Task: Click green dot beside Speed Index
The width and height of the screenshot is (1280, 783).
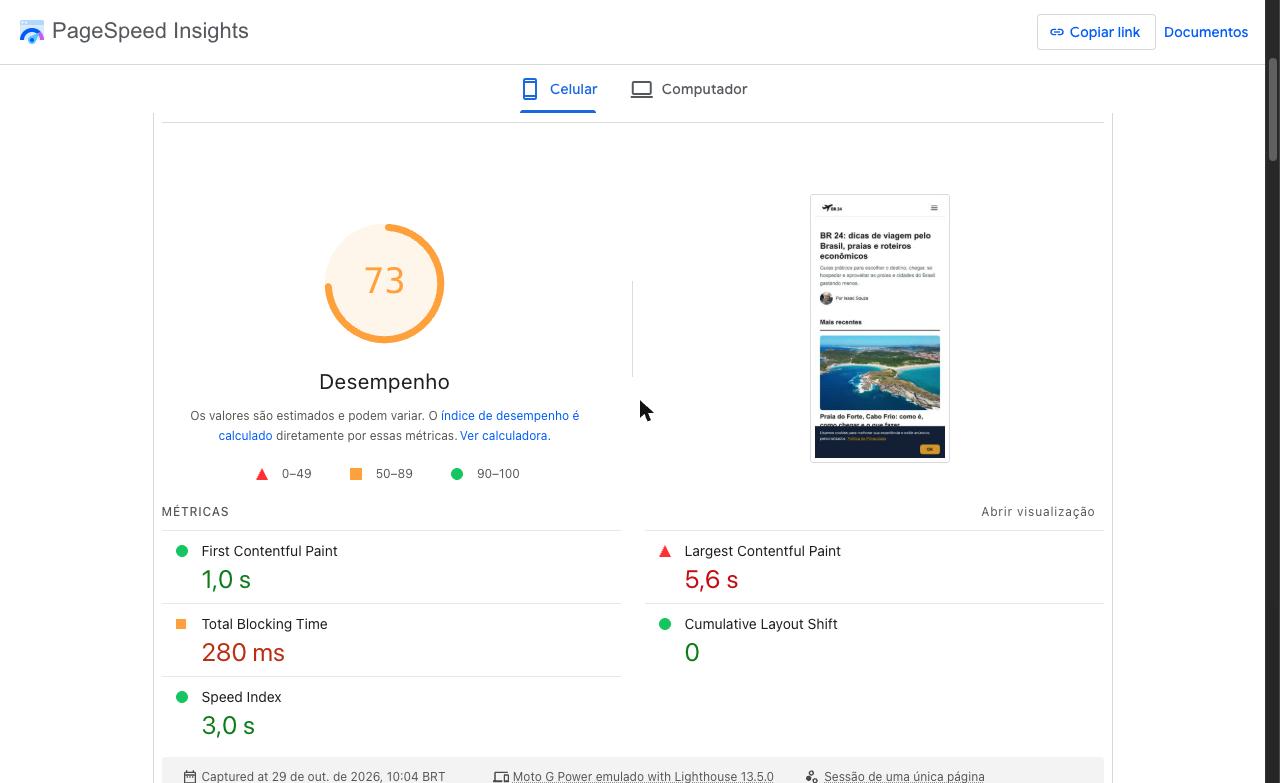Action: coord(182,697)
